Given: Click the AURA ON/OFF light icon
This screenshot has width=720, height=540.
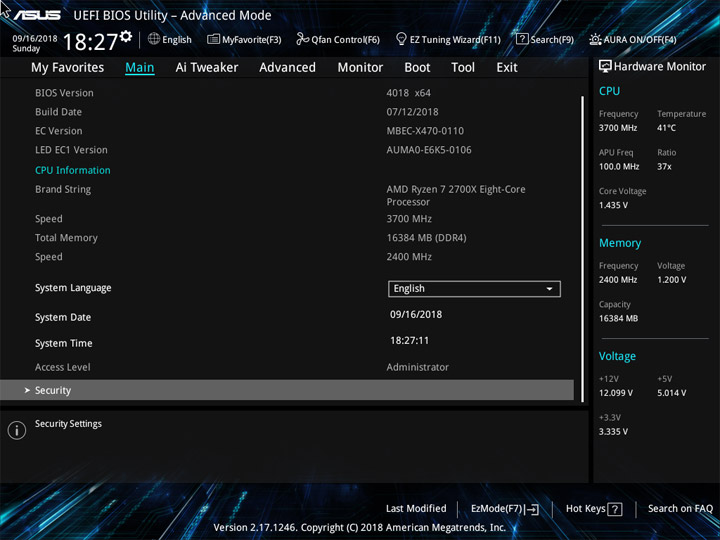Looking at the screenshot, I should point(595,39).
